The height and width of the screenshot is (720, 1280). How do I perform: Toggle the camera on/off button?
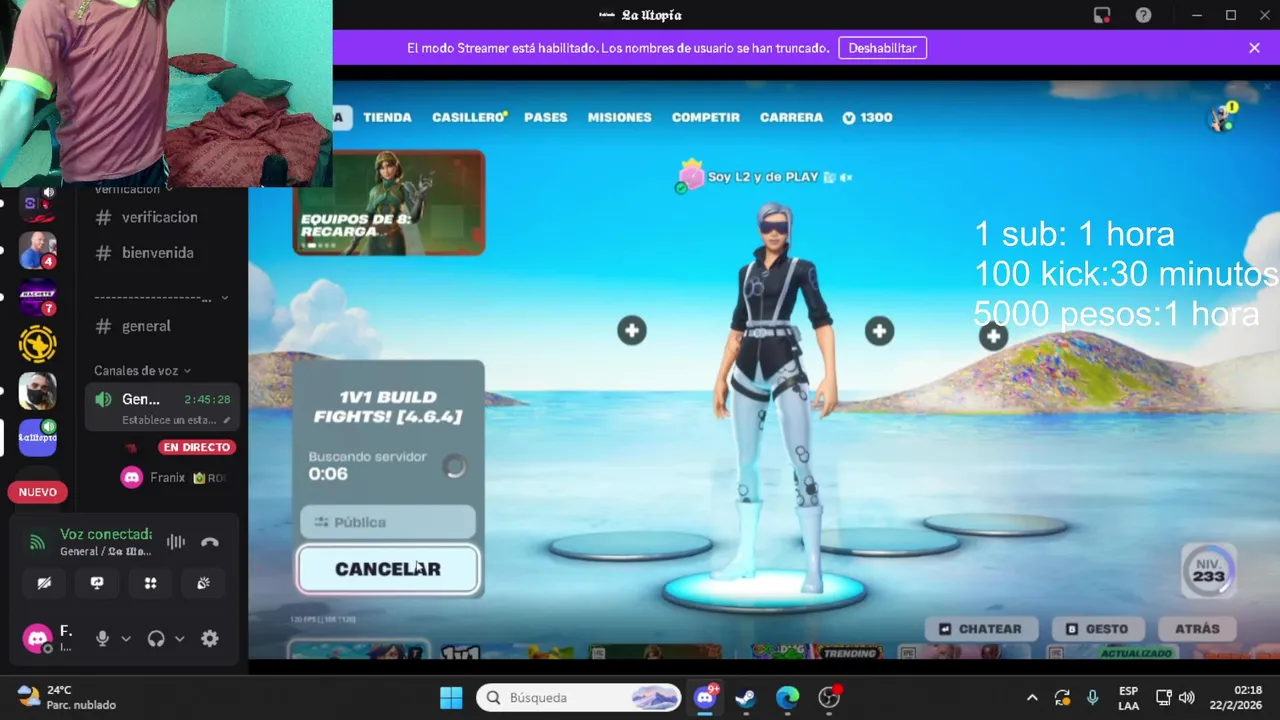point(44,583)
